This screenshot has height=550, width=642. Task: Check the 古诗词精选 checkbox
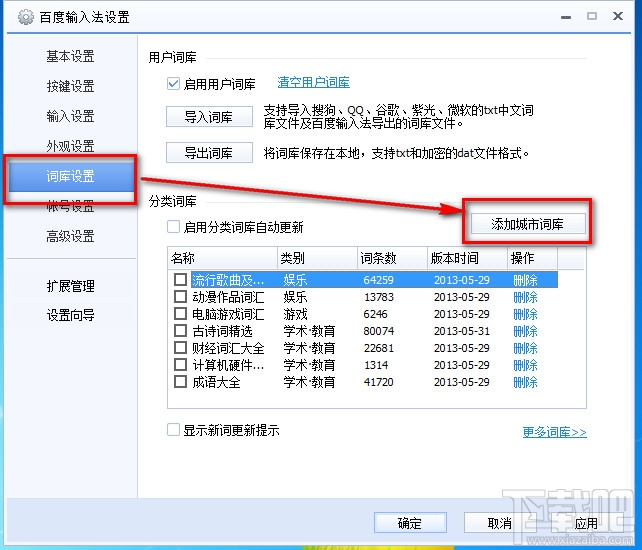click(180, 330)
